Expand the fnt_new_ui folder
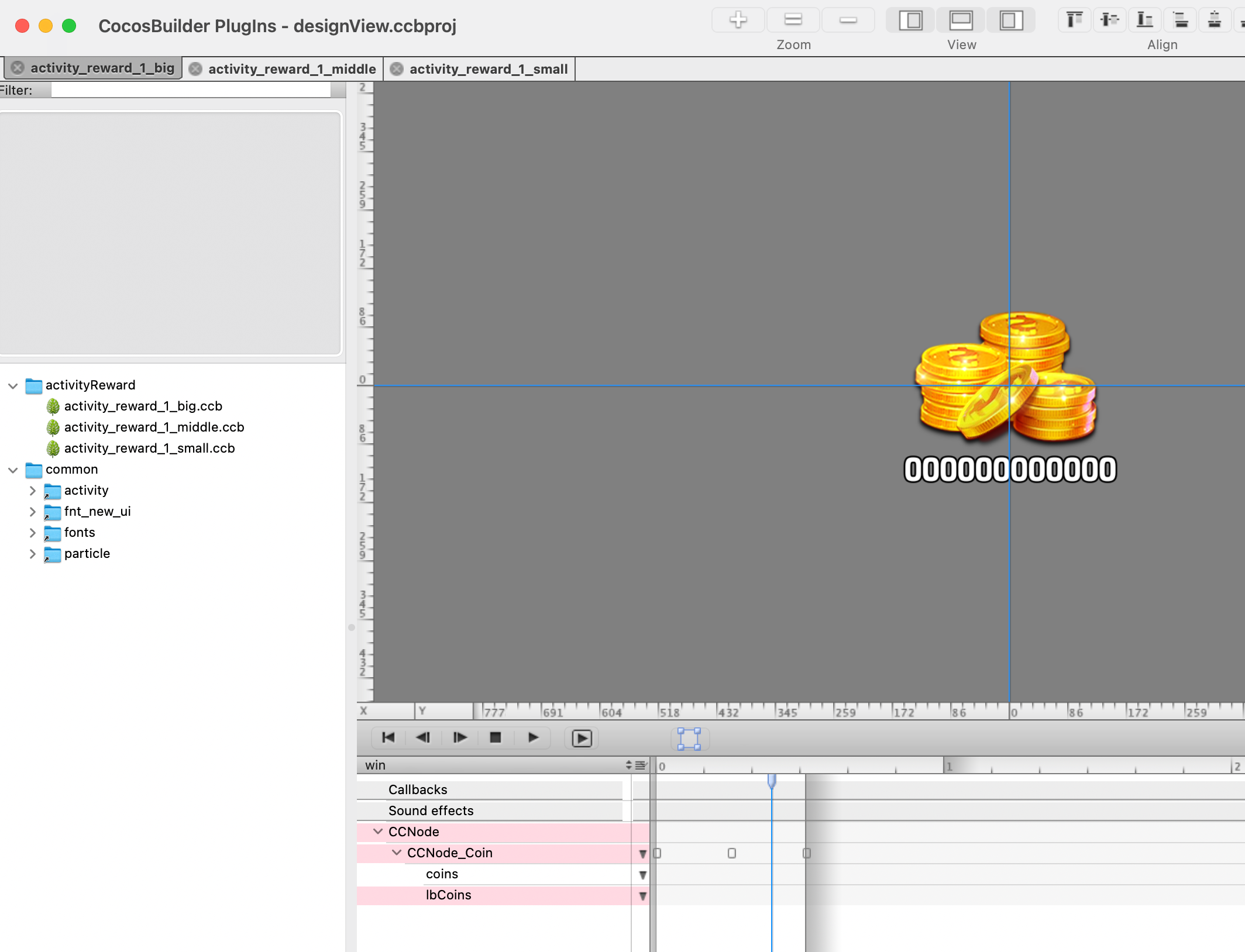 33,512
